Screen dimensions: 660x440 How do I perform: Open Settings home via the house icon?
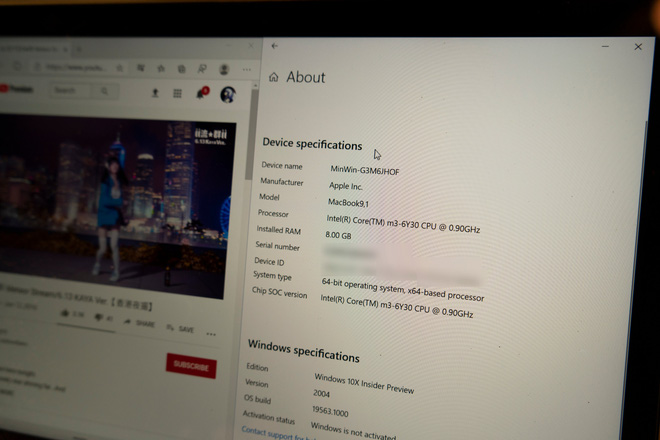click(x=274, y=77)
